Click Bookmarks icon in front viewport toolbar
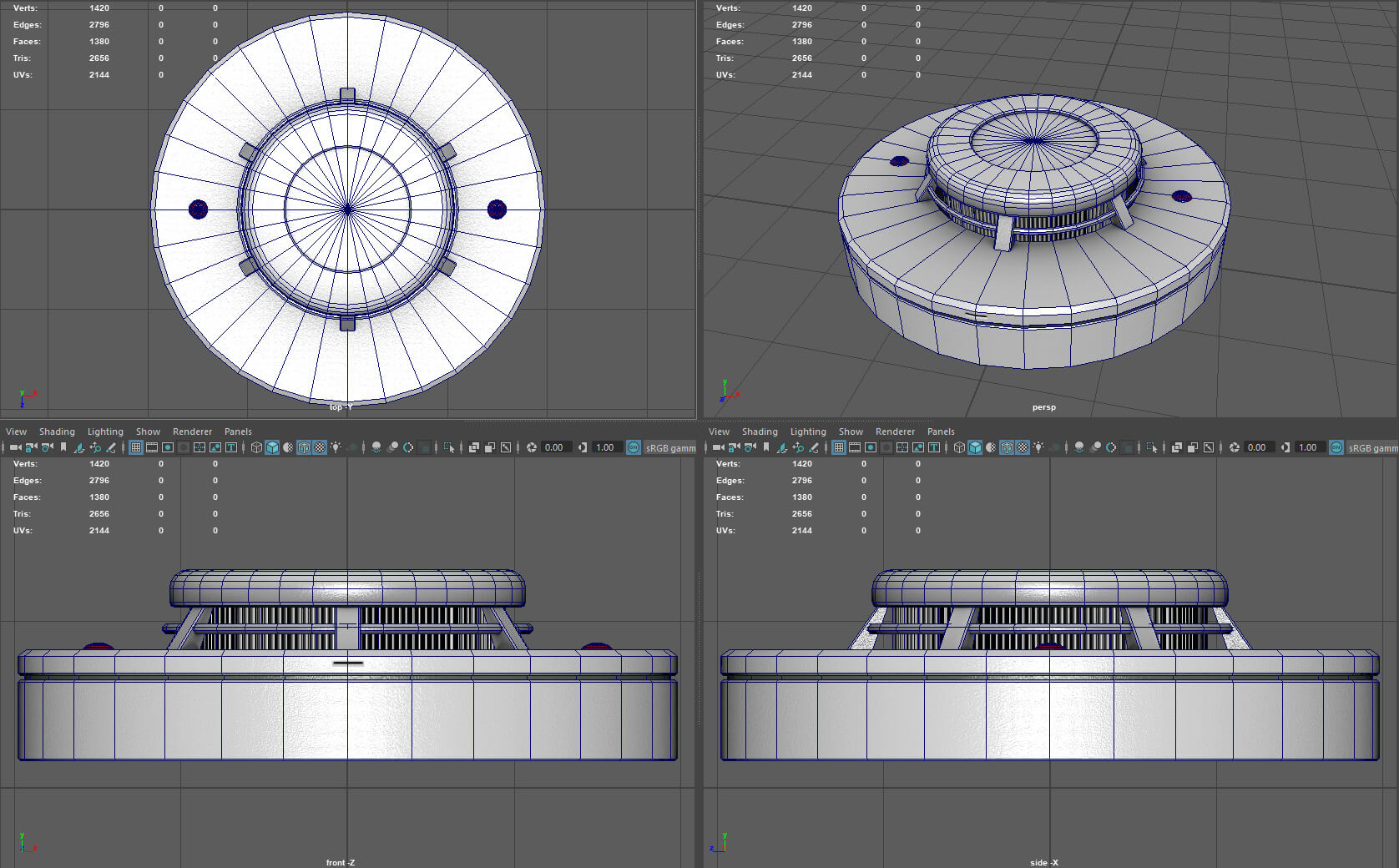1399x868 pixels. tap(63, 447)
